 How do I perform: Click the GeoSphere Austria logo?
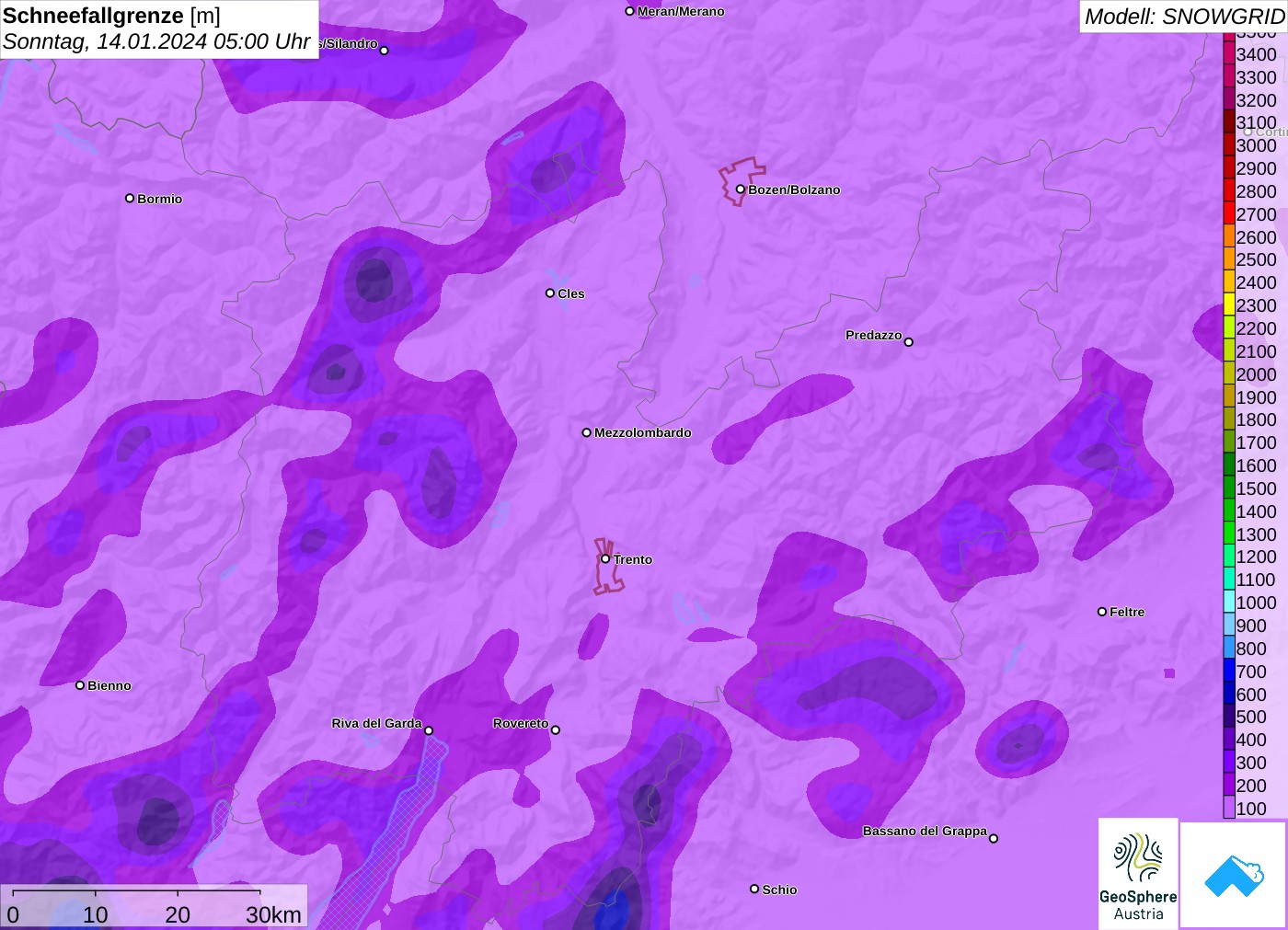pos(1138,873)
